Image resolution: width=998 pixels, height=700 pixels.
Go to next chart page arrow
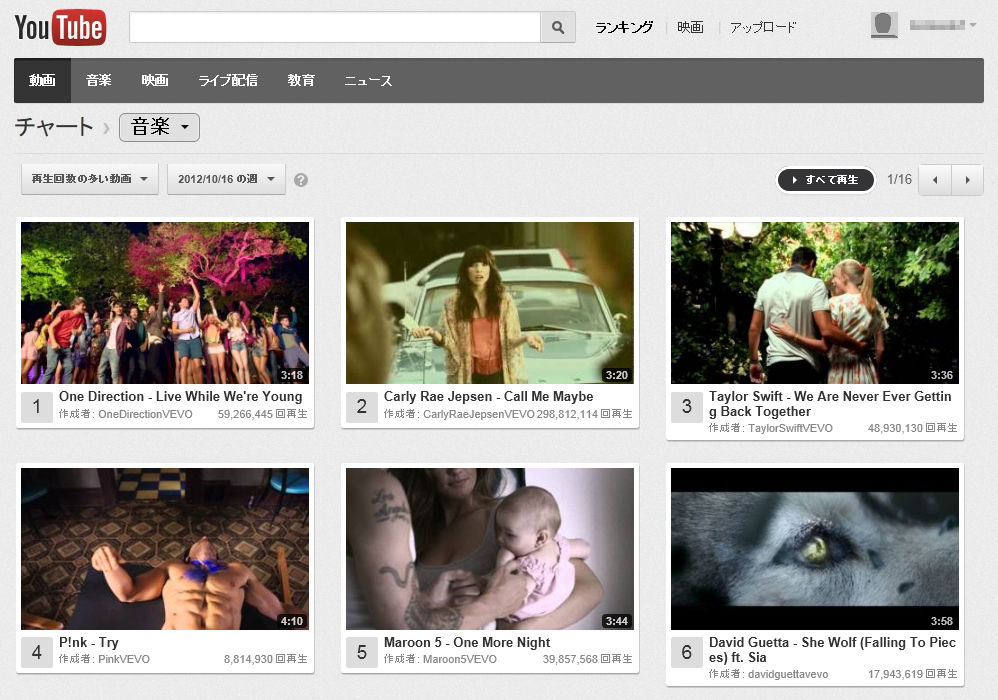967,179
